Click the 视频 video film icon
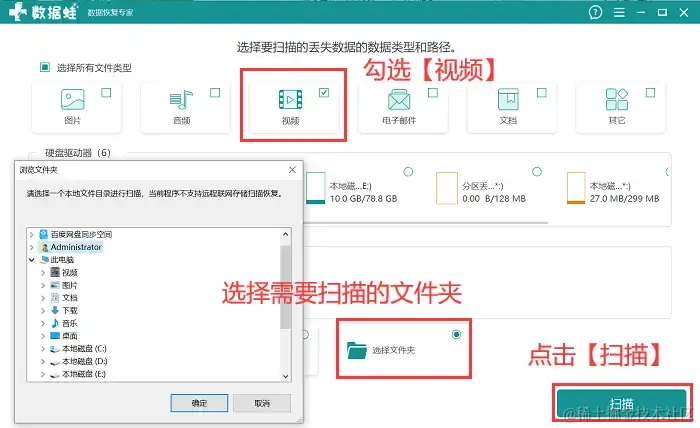The width and height of the screenshot is (700, 428). tap(290, 100)
